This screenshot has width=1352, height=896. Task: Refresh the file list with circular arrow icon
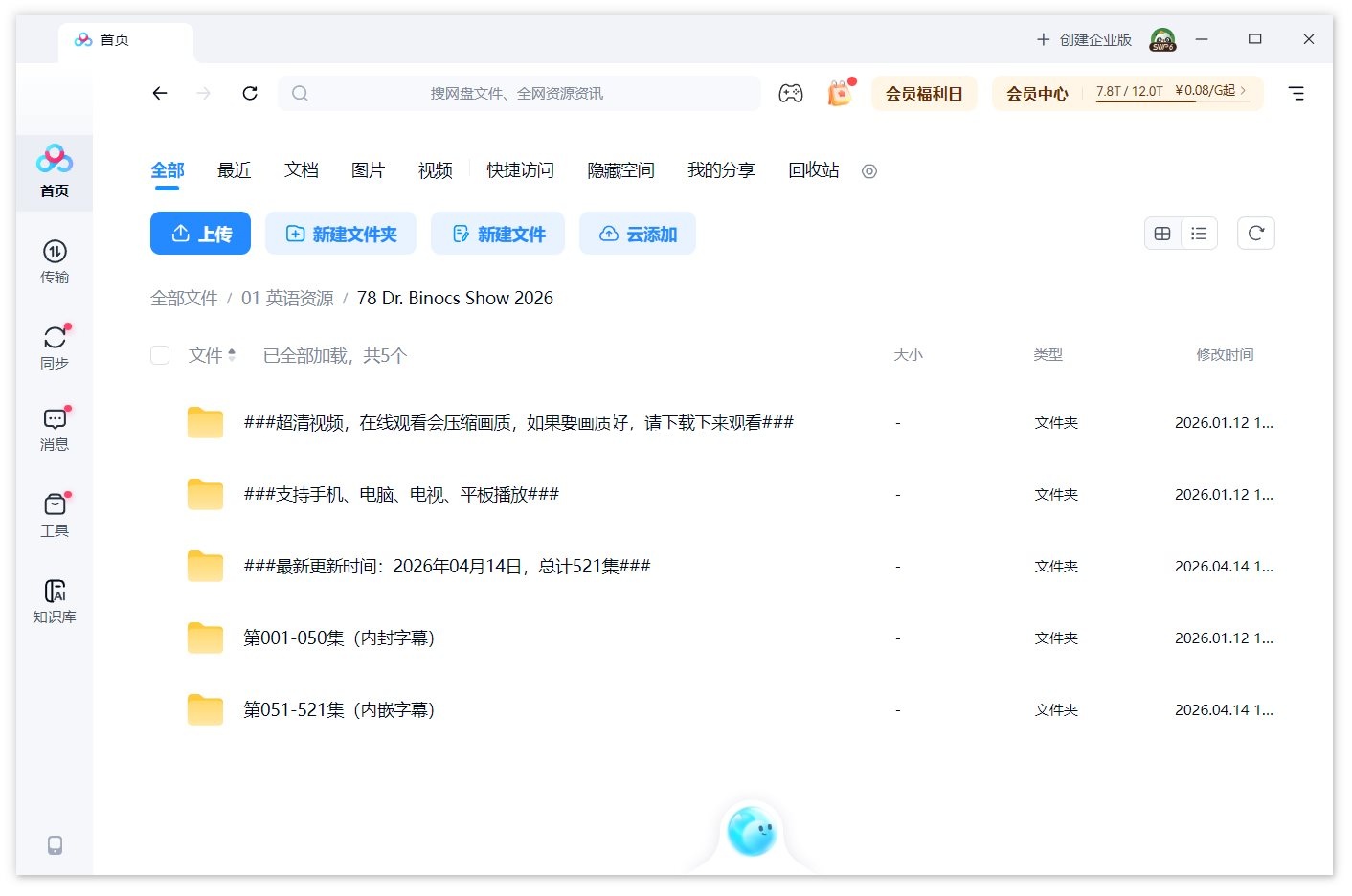[x=1255, y=233]
